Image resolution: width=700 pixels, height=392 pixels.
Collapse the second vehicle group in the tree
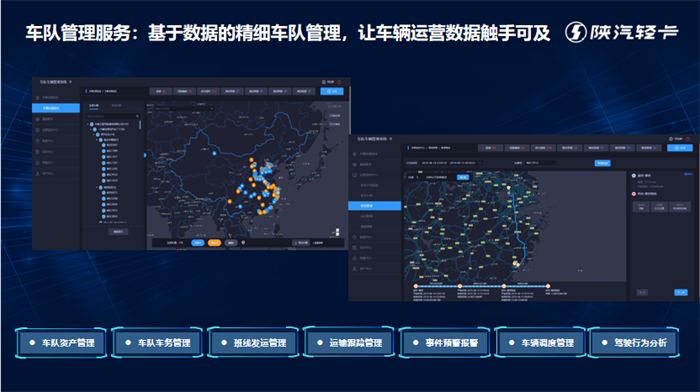coord(97,188)
